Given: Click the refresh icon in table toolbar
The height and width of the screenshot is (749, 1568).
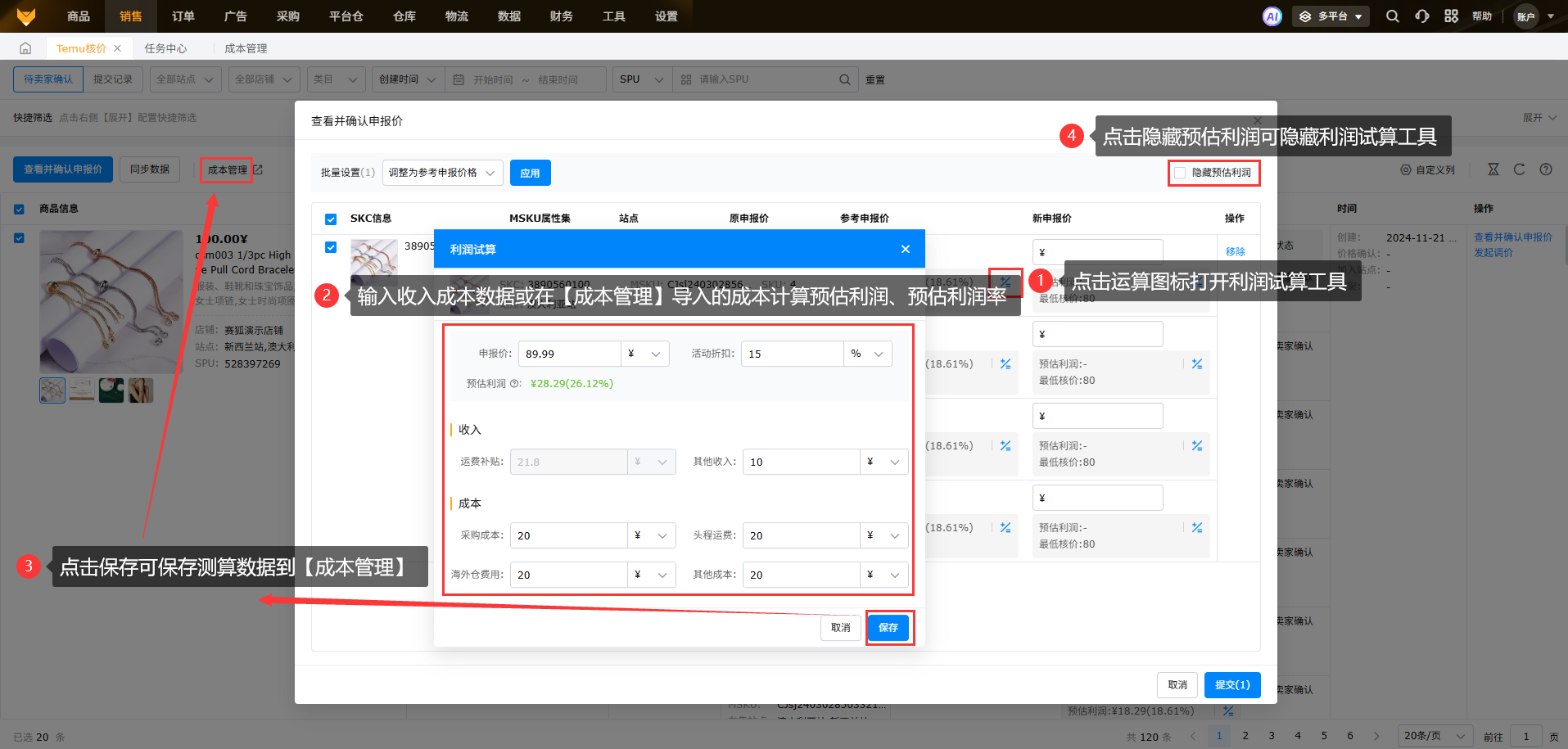Looking at the screenshot, I should (x=1519, y=169).
